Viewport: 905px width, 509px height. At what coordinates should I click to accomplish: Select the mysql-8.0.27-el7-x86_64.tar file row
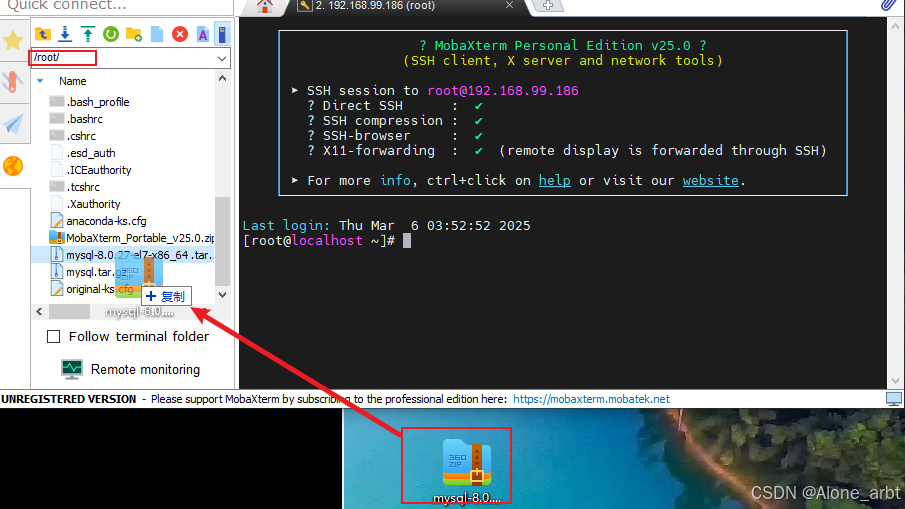(x=123, y=255)
